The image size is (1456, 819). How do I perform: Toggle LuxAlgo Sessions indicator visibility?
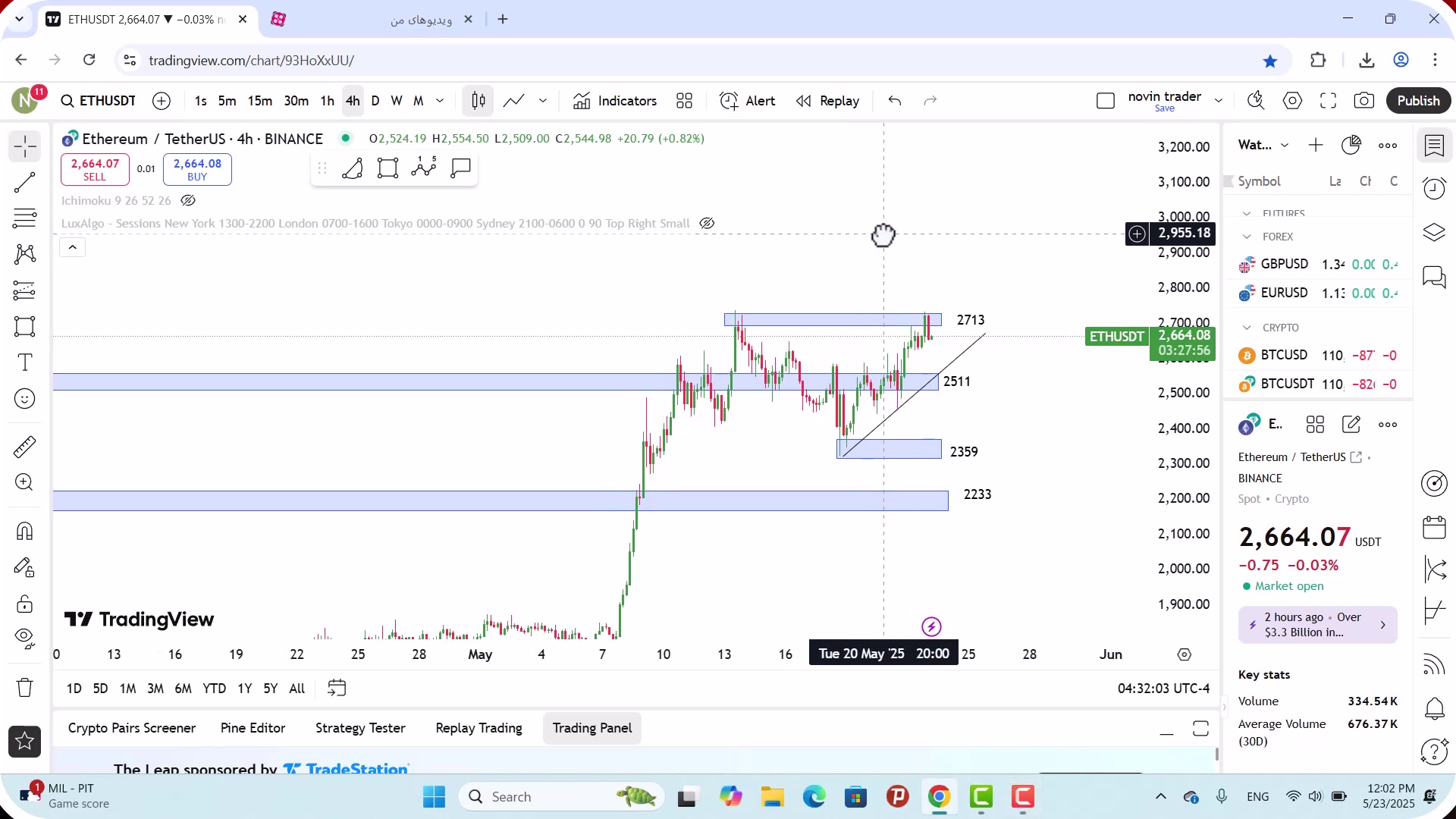707,224
